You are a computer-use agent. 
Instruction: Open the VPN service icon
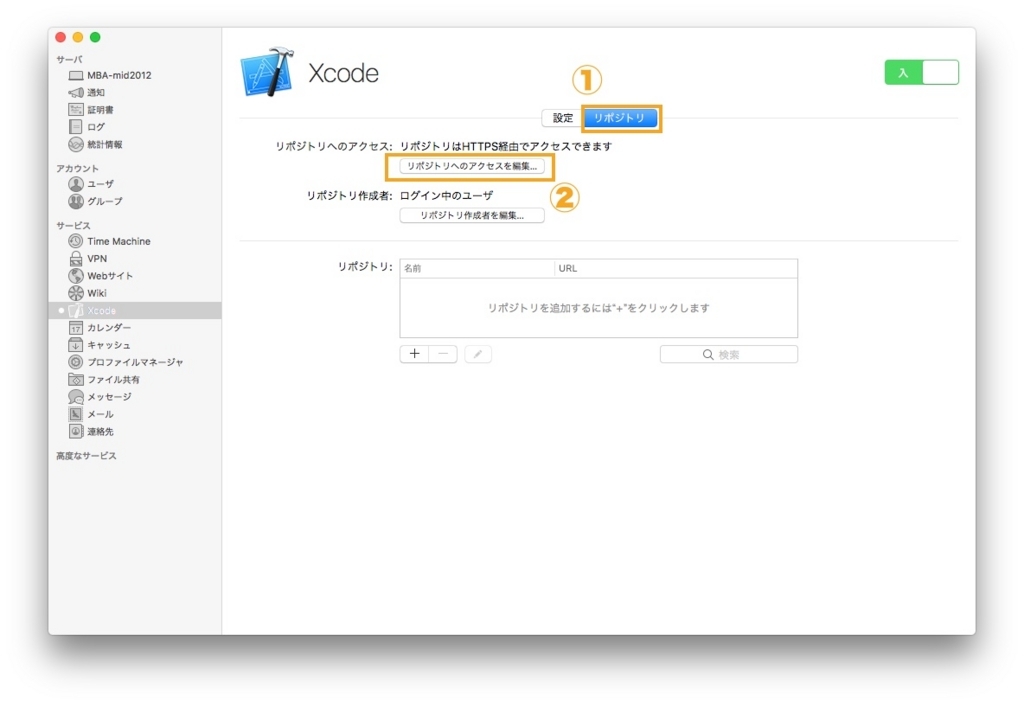pyautogui.click(x=76, y=259)
